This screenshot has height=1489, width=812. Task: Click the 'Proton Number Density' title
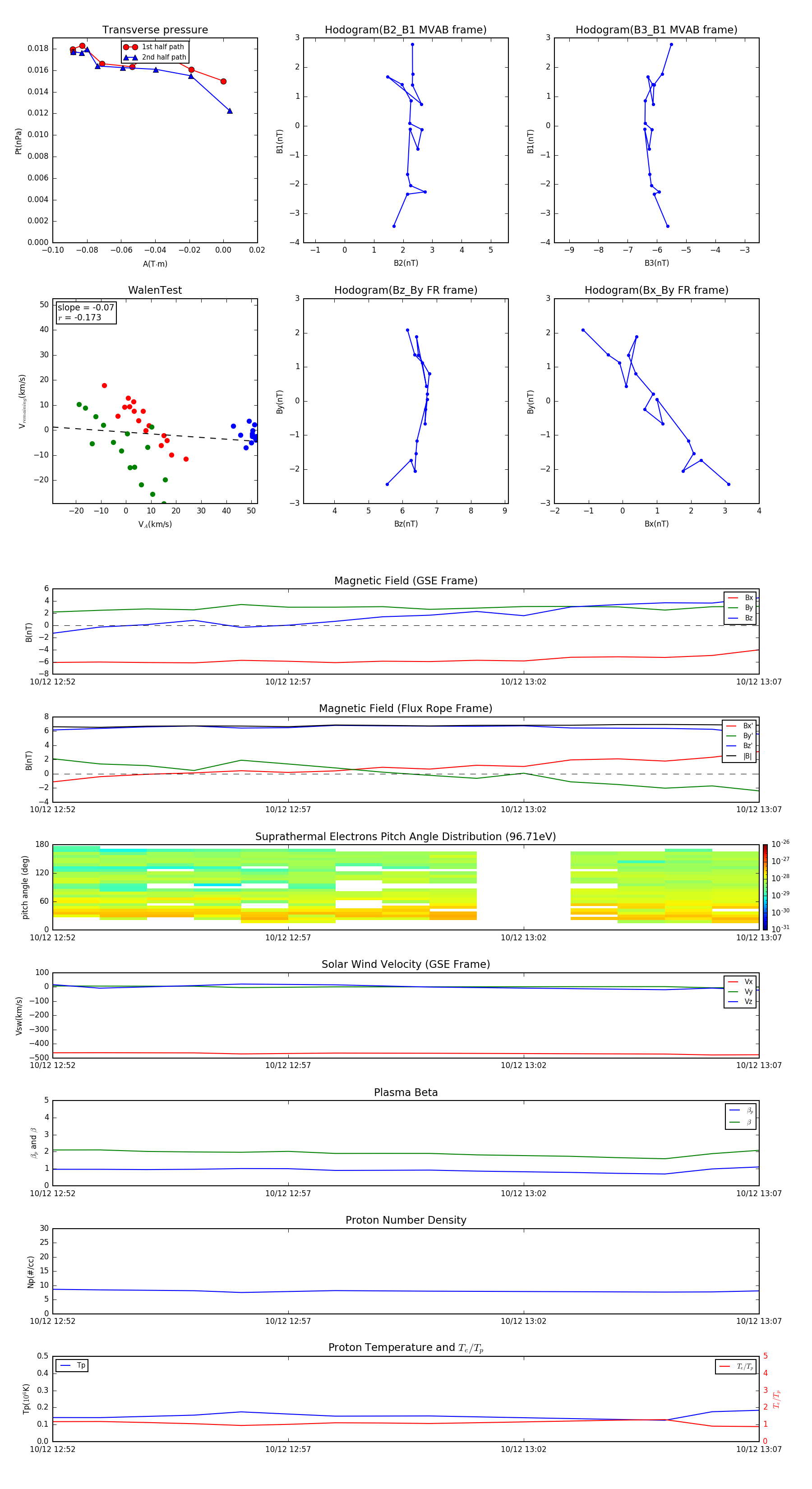tap(406, 1221)
